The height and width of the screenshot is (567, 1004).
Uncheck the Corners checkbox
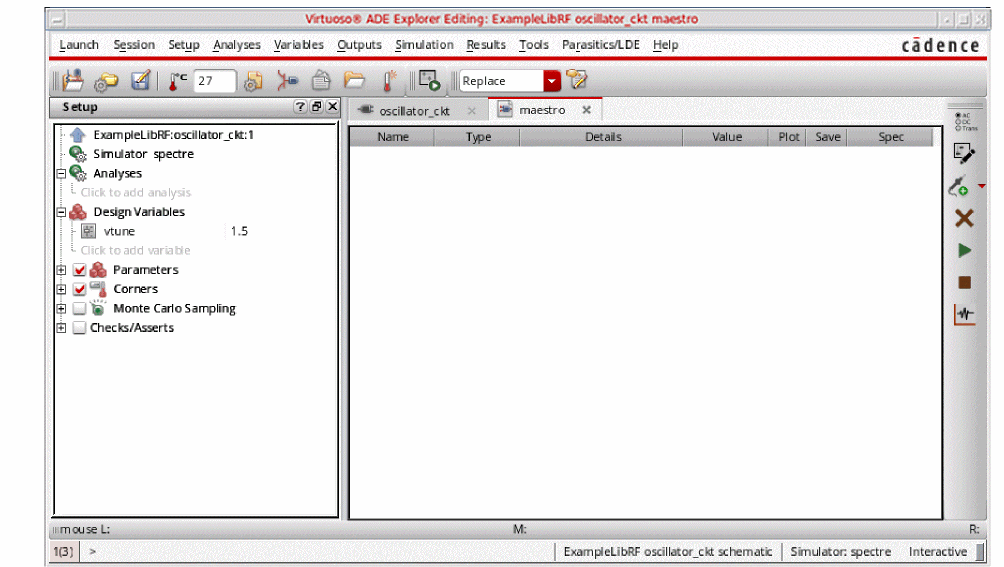click(x=79, y=289)
